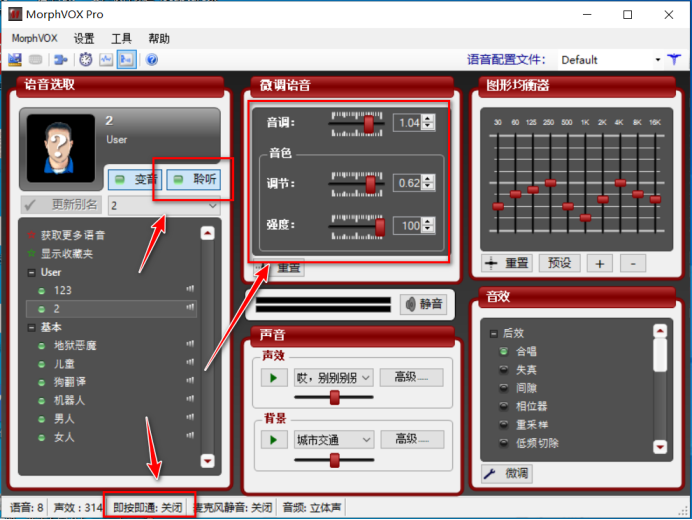The image size is (692, 520).
Task: Increase 音调 value with stepper up arrow
Action: tap(428, 118)
